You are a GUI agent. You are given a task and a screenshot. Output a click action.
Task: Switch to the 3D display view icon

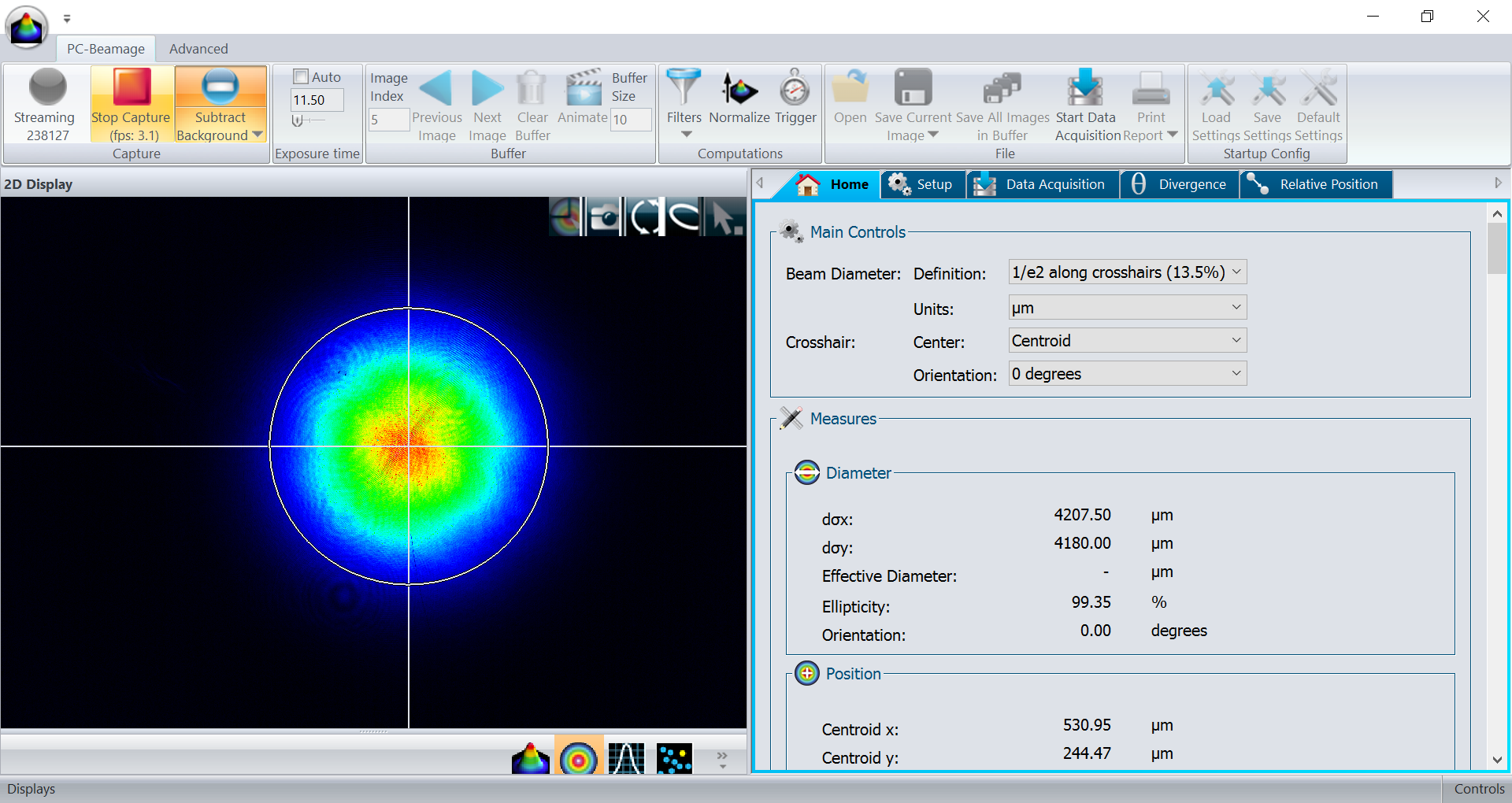point(531,759)
